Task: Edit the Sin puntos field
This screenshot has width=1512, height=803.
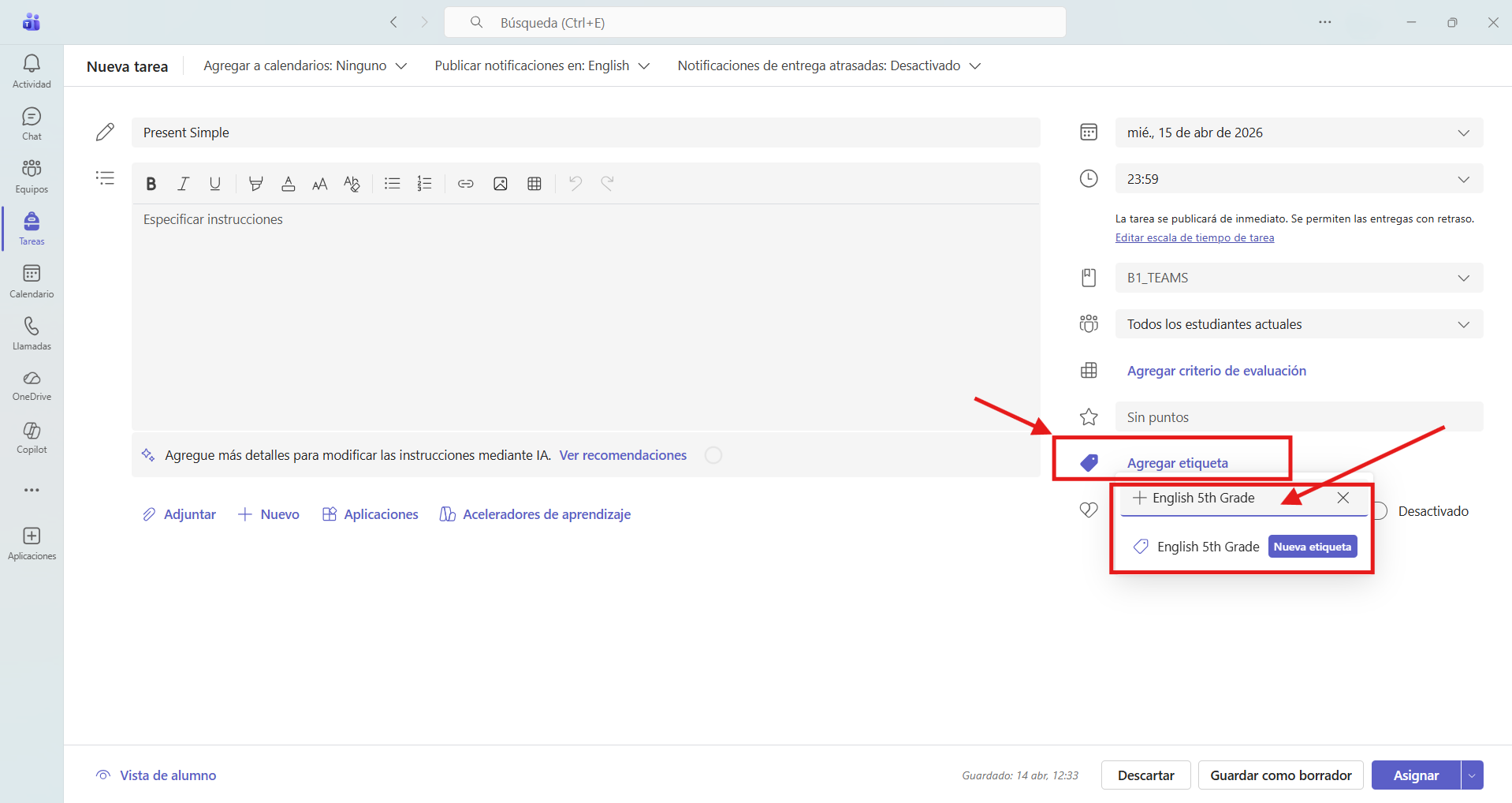Action: [1299, 417]
